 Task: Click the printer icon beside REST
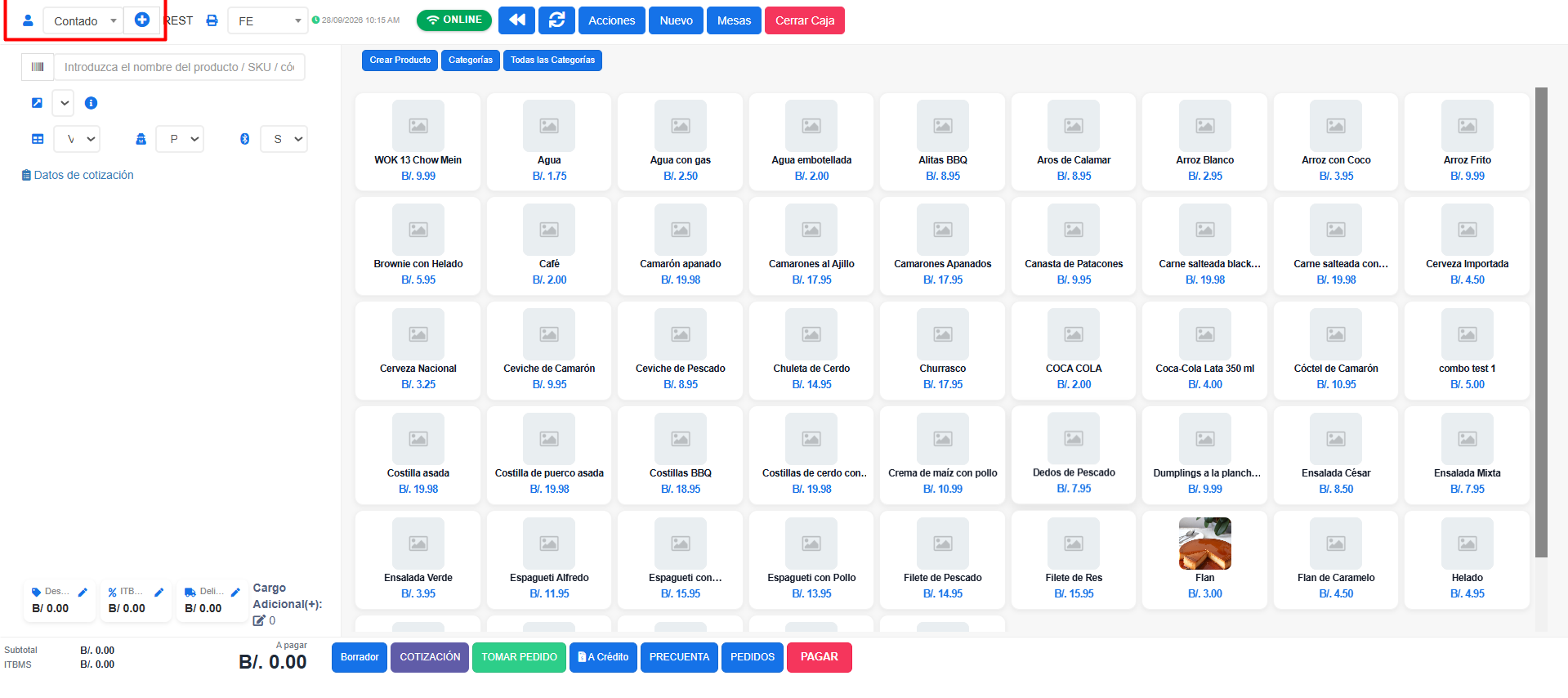click(212, 20)
